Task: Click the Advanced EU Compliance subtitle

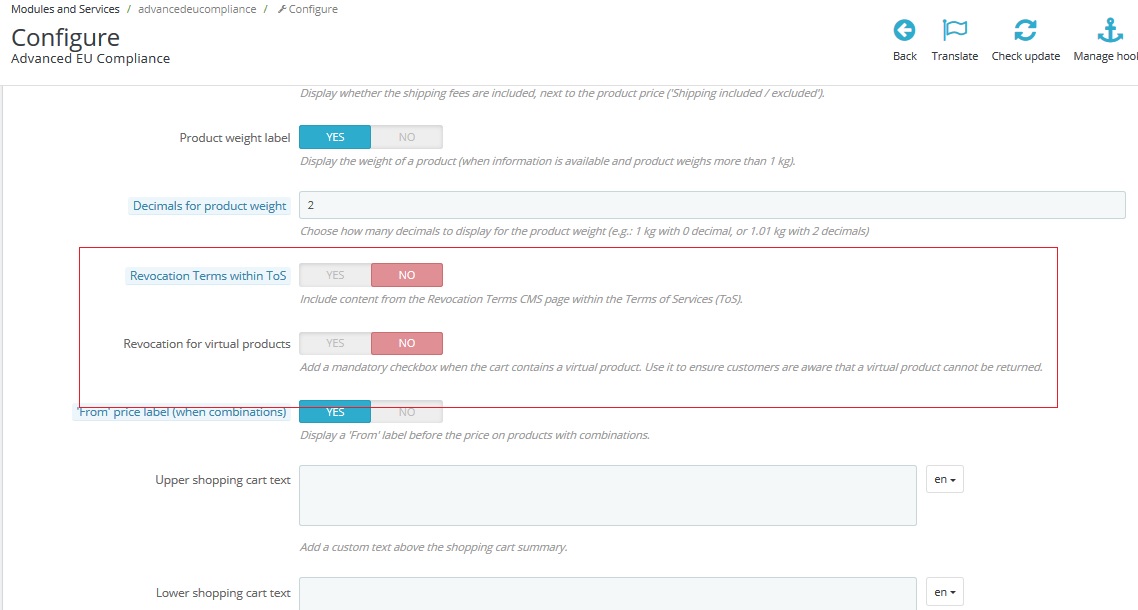Action: coord(91,59)
